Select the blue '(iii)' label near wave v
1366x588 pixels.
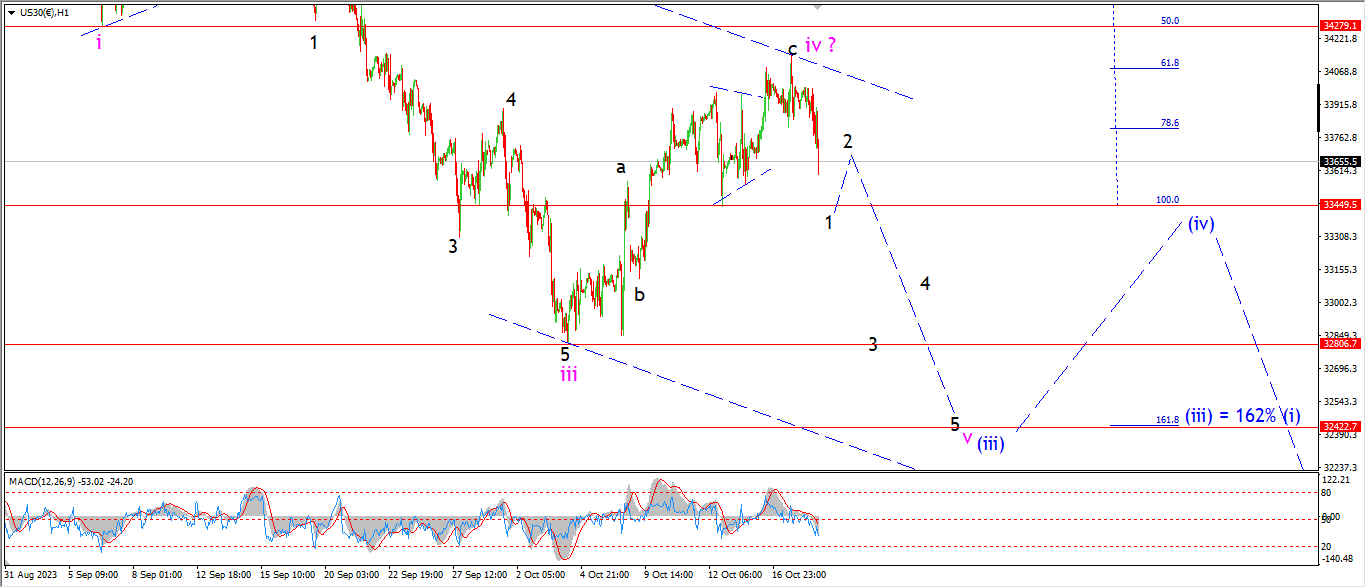click(x=990, y=443)
